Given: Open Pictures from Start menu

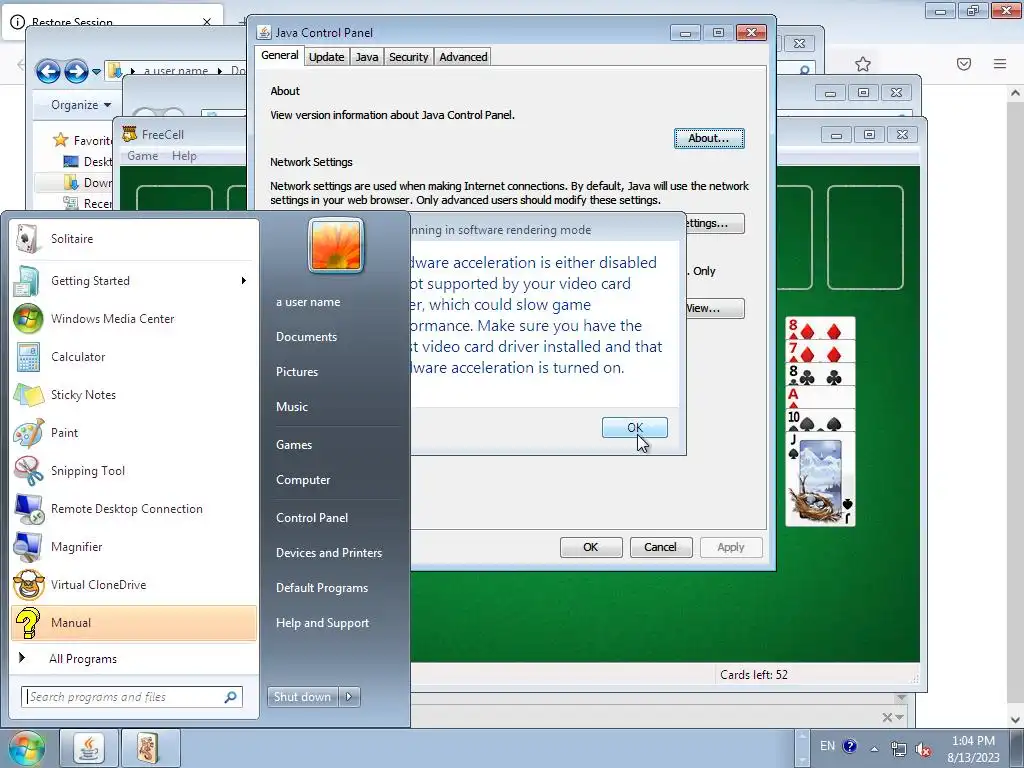Looking at the screenshot, I should click(x=297, y=372).
